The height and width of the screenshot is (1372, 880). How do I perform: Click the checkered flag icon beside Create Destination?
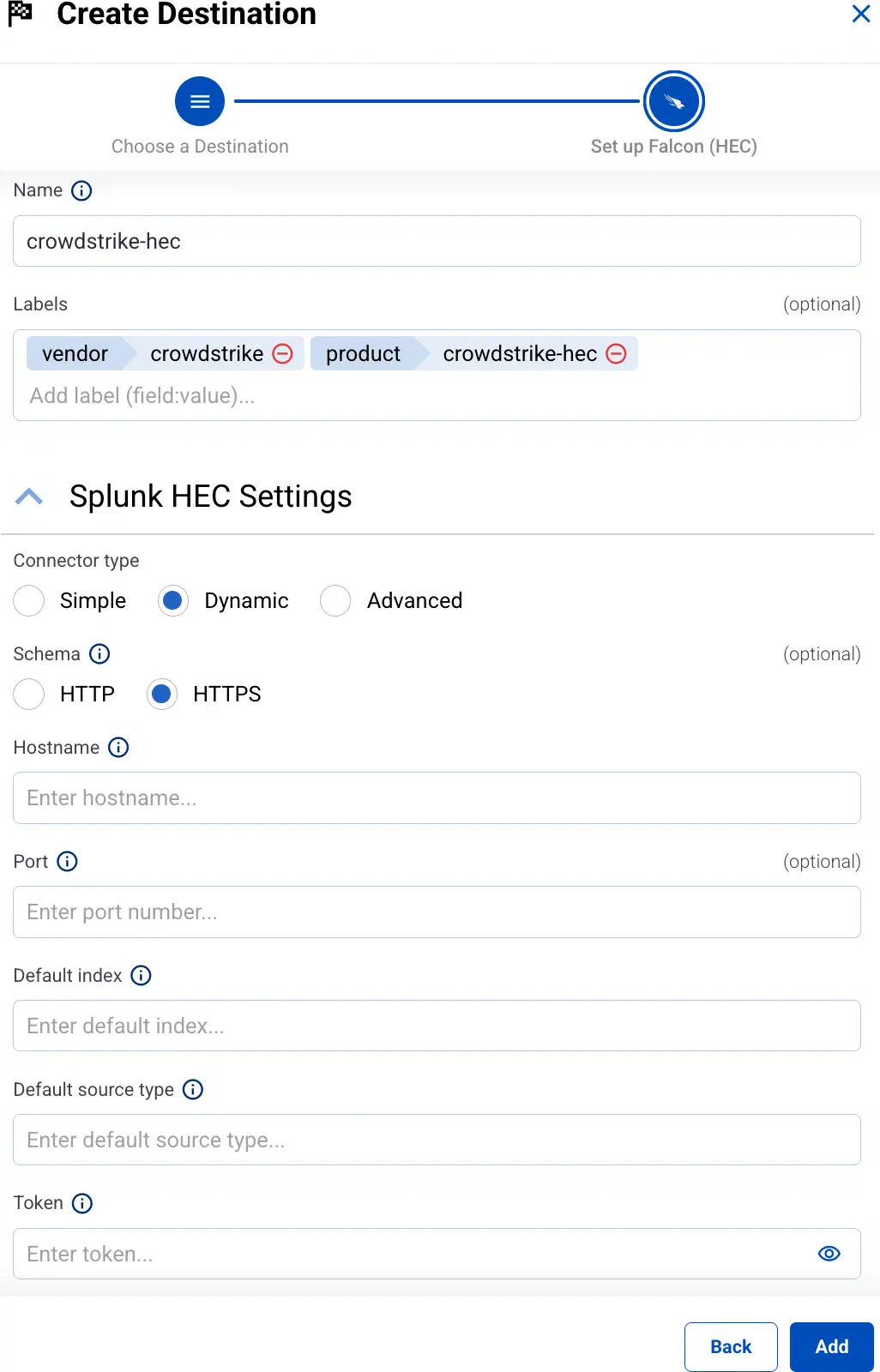(21, 14)
